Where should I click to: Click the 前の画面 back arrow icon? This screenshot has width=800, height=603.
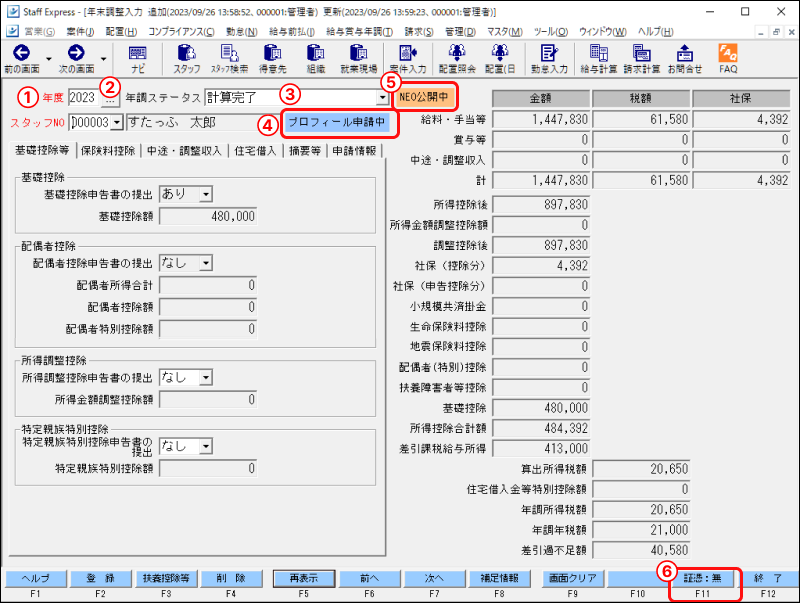20,53
